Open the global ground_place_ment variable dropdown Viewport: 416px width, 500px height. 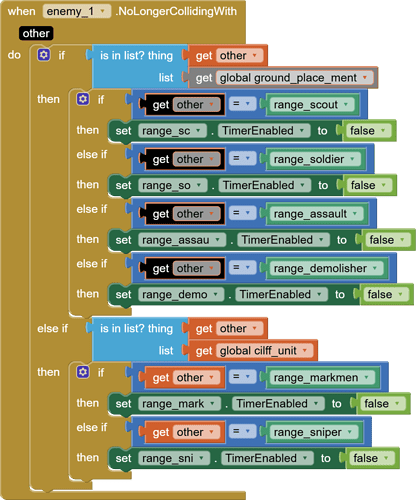click(x=295, y=78)
